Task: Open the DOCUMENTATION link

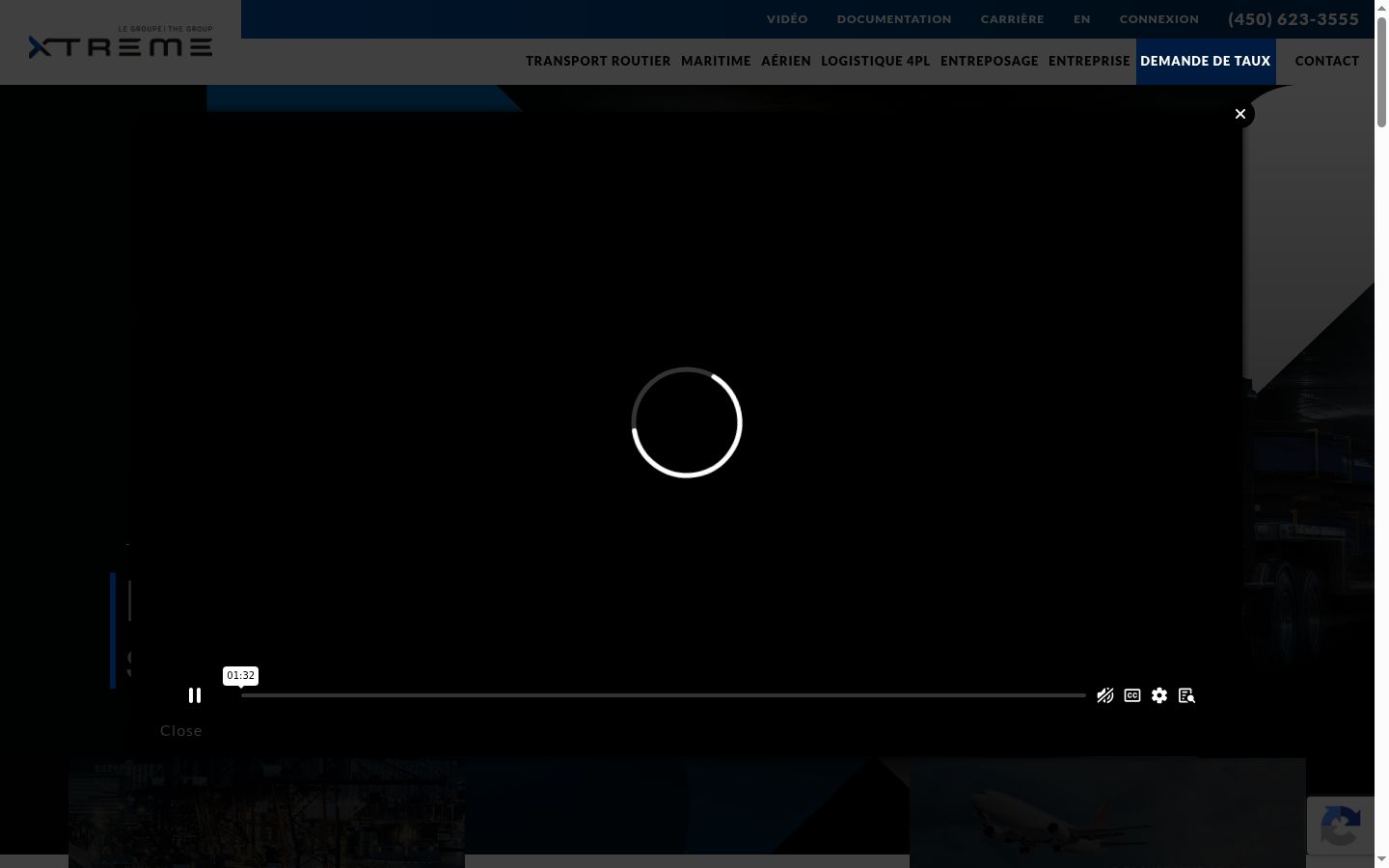Action: click(x=894, y=19)
